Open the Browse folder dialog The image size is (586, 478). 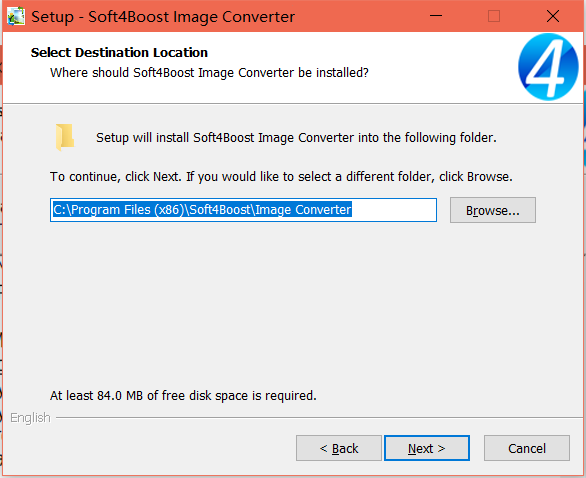[493, 210]
